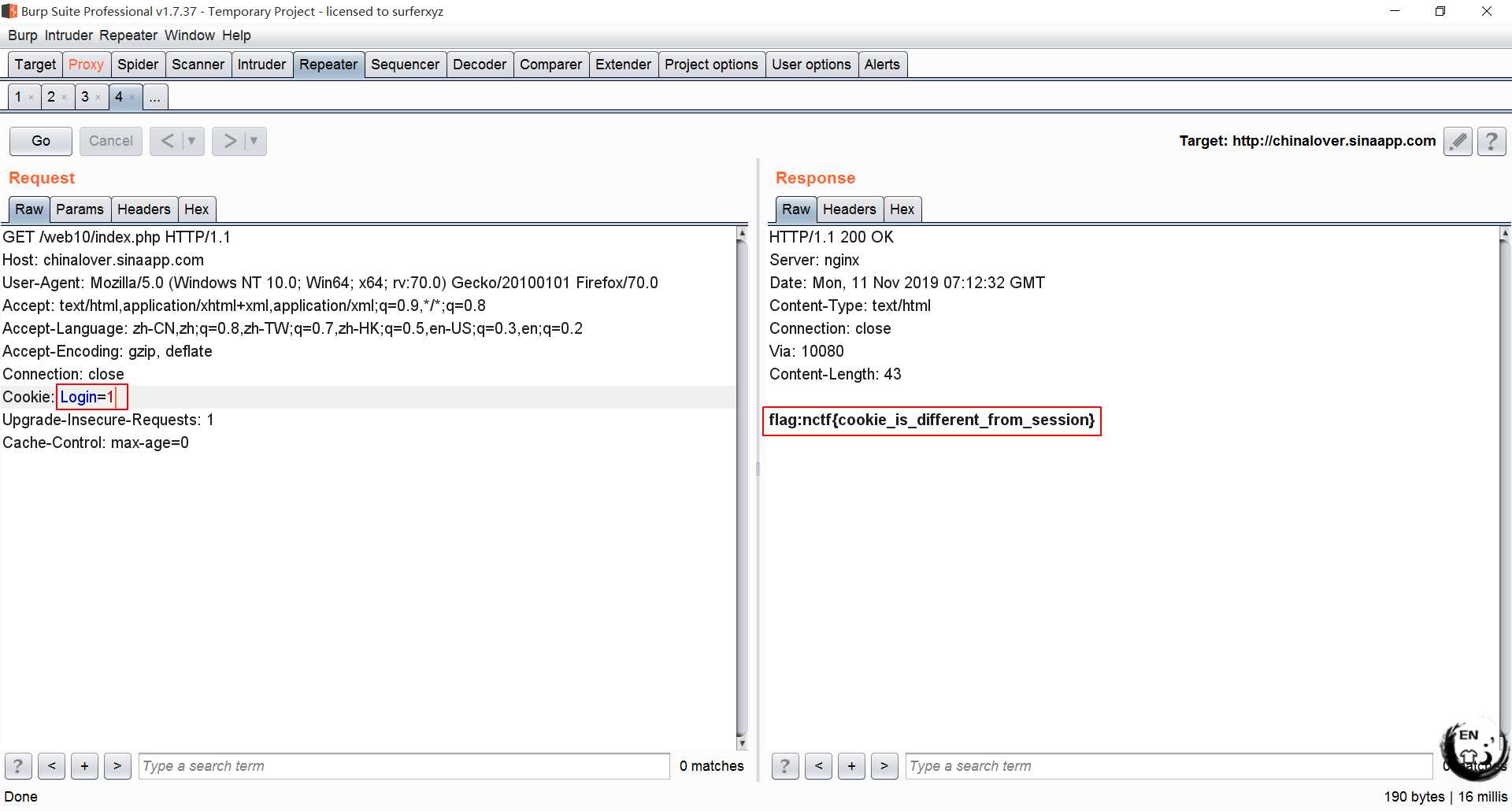Open Repeater help question mark icon
This screenshot has height=811, width=1512.
pyautogui.click(x=1492, y=141)
